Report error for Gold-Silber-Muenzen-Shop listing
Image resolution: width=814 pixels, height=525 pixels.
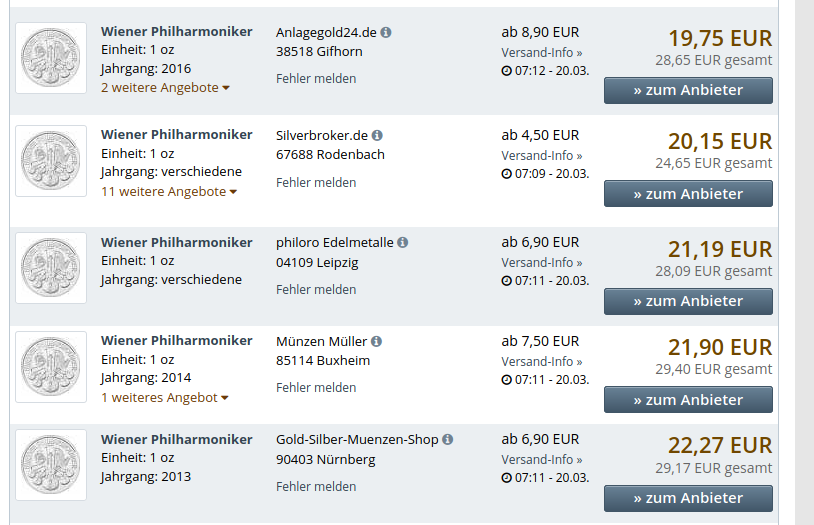tap(316, 487)
